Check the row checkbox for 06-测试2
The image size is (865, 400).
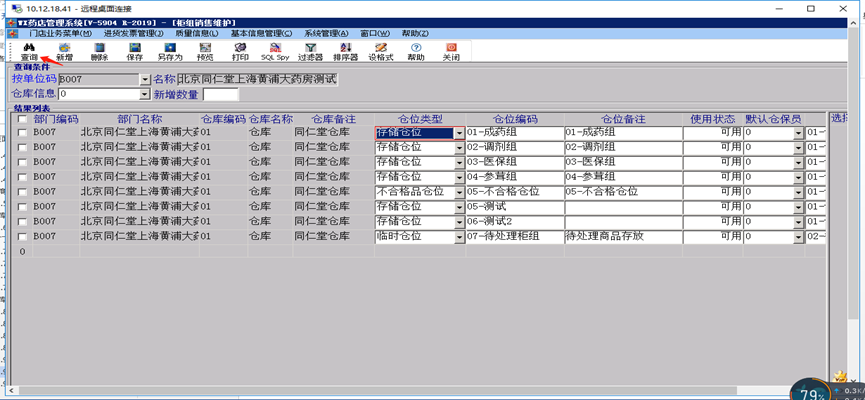click(22, 222)
